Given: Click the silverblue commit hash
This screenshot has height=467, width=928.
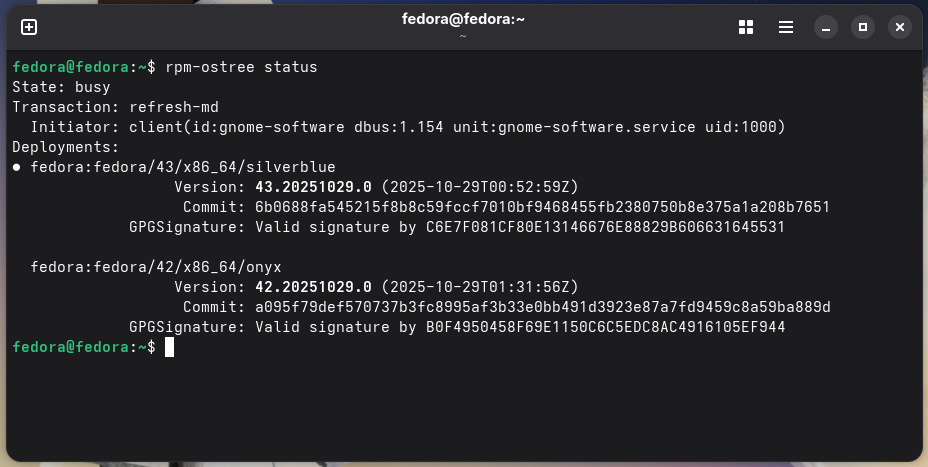Looking at the screenshot, I should click(x=543, y=207).
